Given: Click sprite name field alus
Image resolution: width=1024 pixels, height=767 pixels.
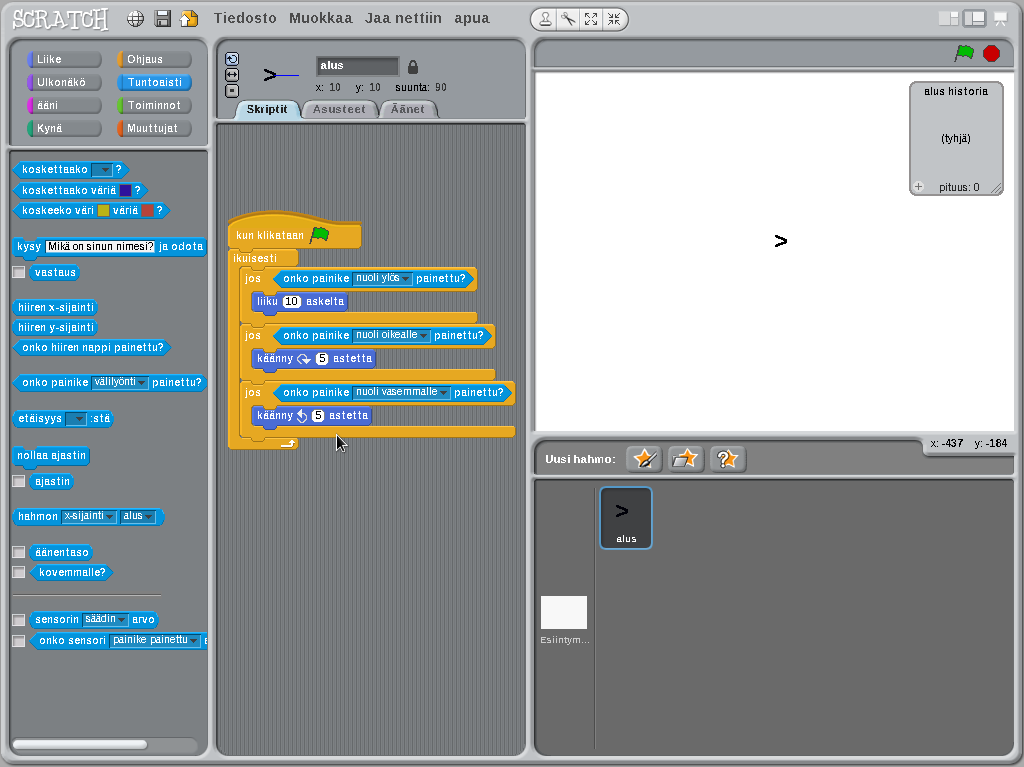Looking at the screenshot, I should (x=357, y=65).
